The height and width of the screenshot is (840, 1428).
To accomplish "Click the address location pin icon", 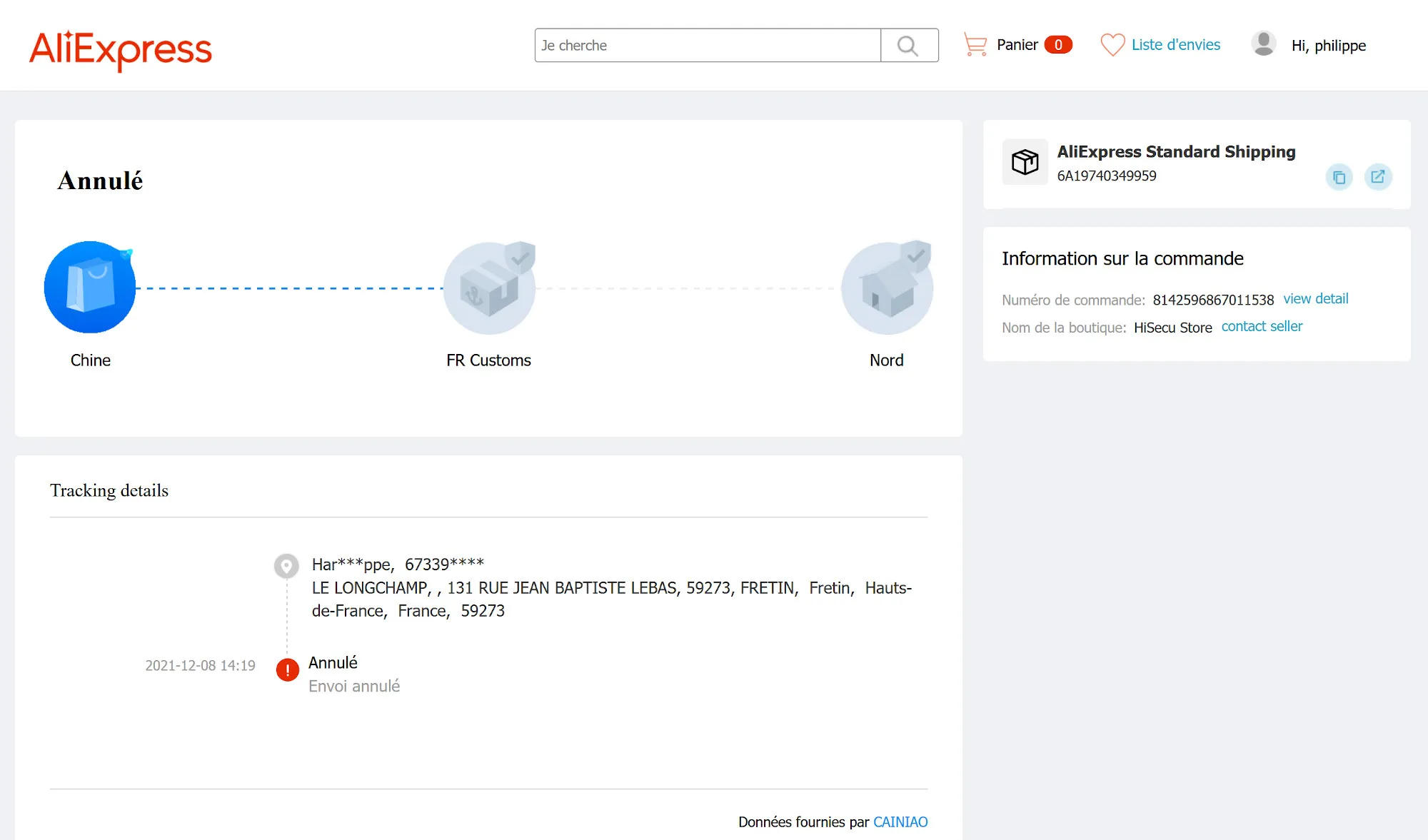I will 286,565.
